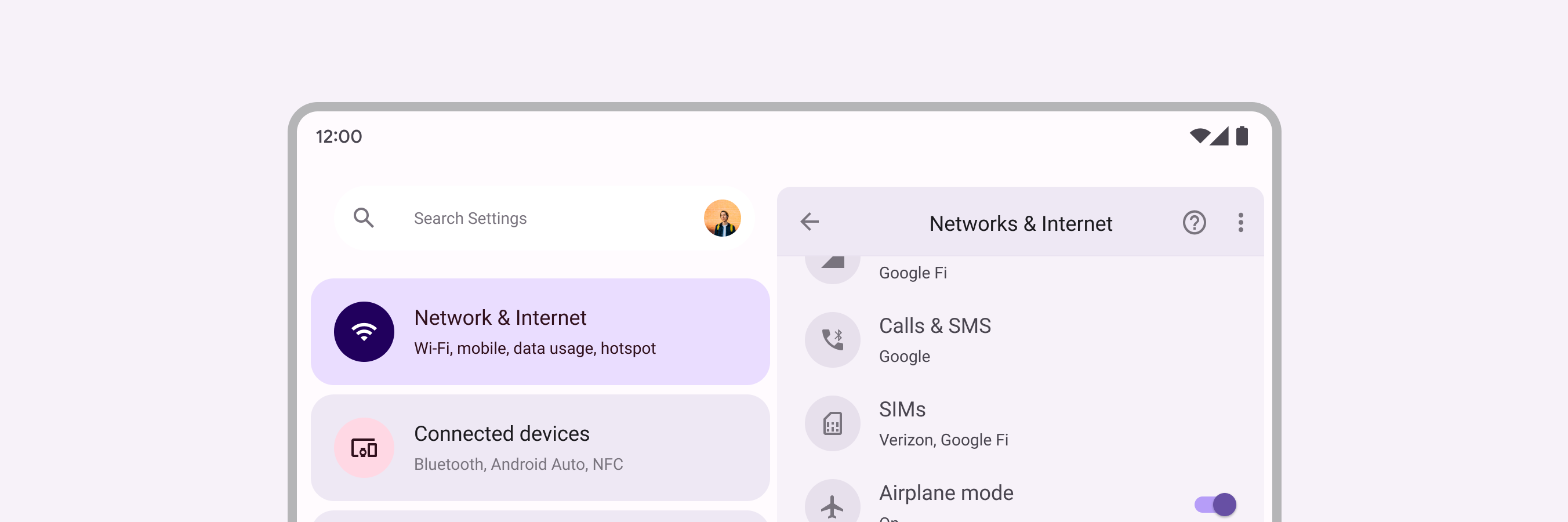Open the help question mark icon
The width and height of the screenshot is (1568, 522).
[x=1193, y=222]
